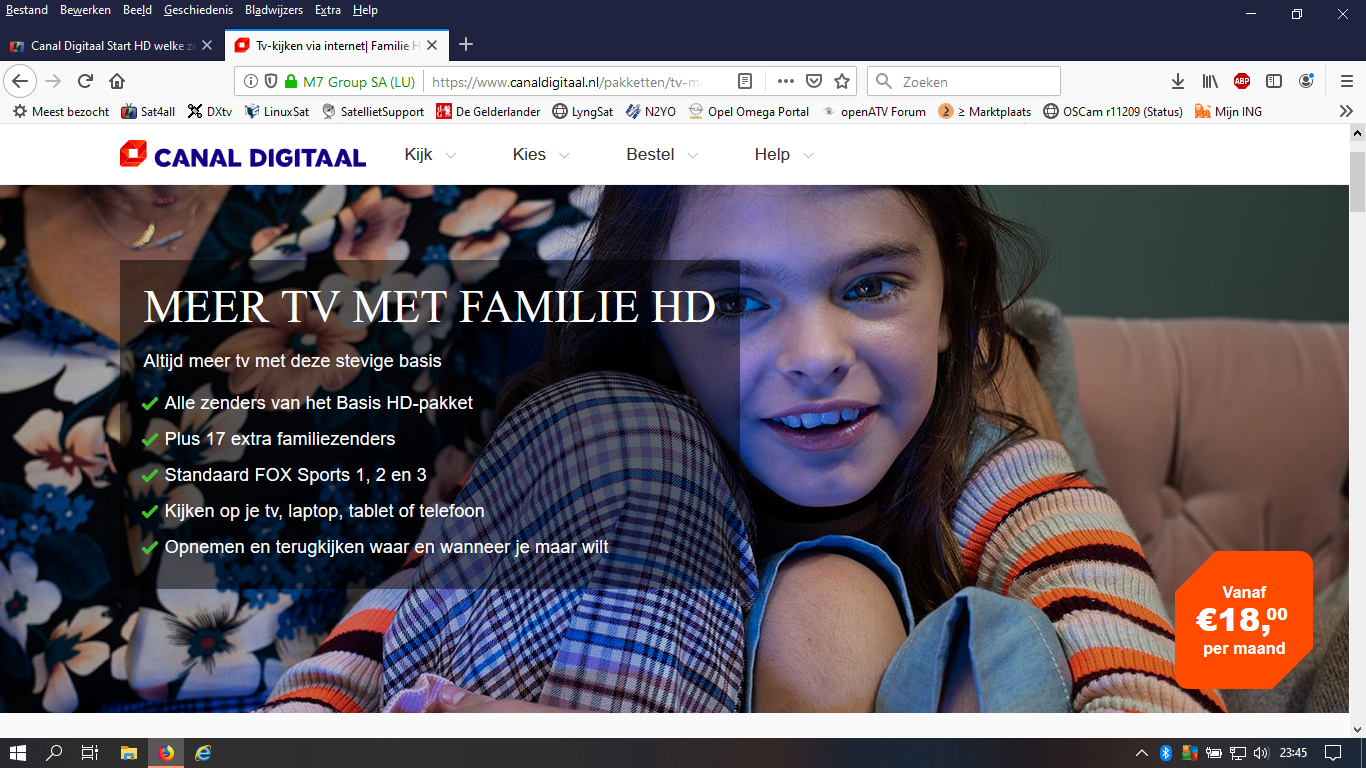Open the Geschiedenis menu
Viewport: 1366px width, 768px height.
199,10
